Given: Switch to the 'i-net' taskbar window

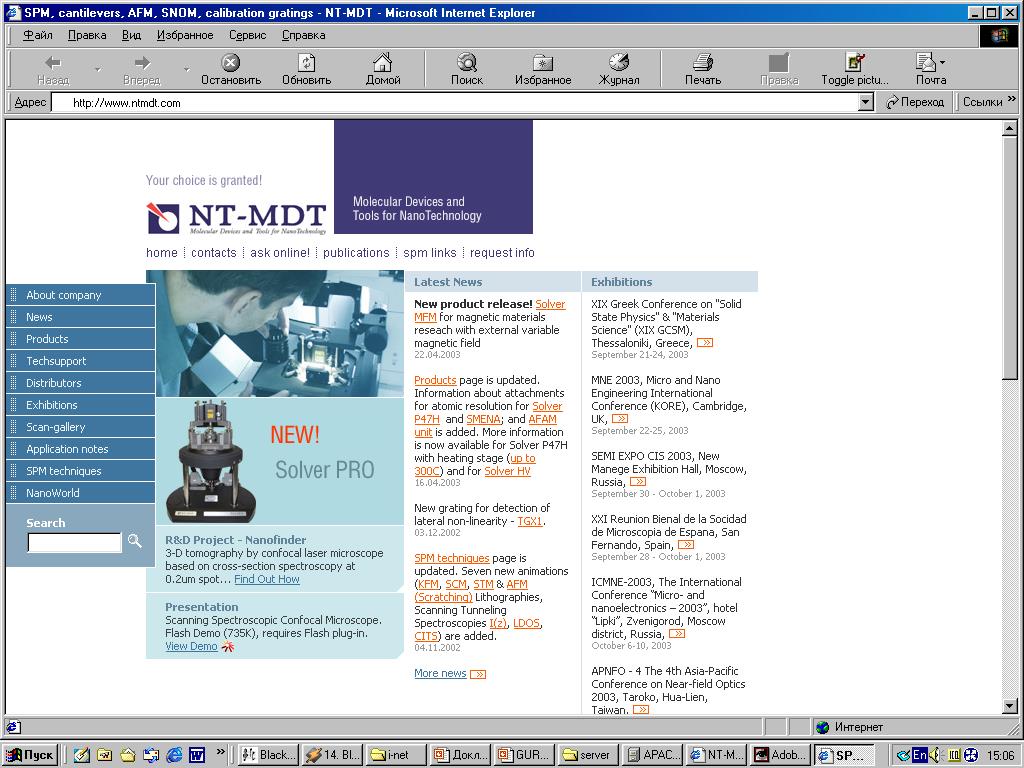Looking at the screenshot, I should coord(396,755).
